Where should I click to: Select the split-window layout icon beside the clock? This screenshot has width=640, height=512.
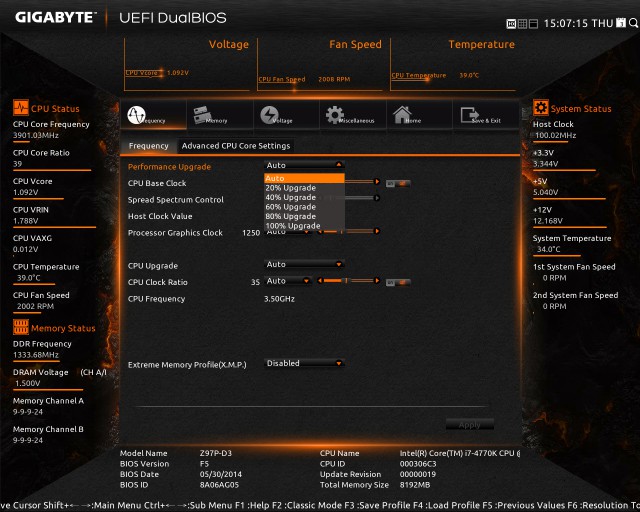click(533, 24)
